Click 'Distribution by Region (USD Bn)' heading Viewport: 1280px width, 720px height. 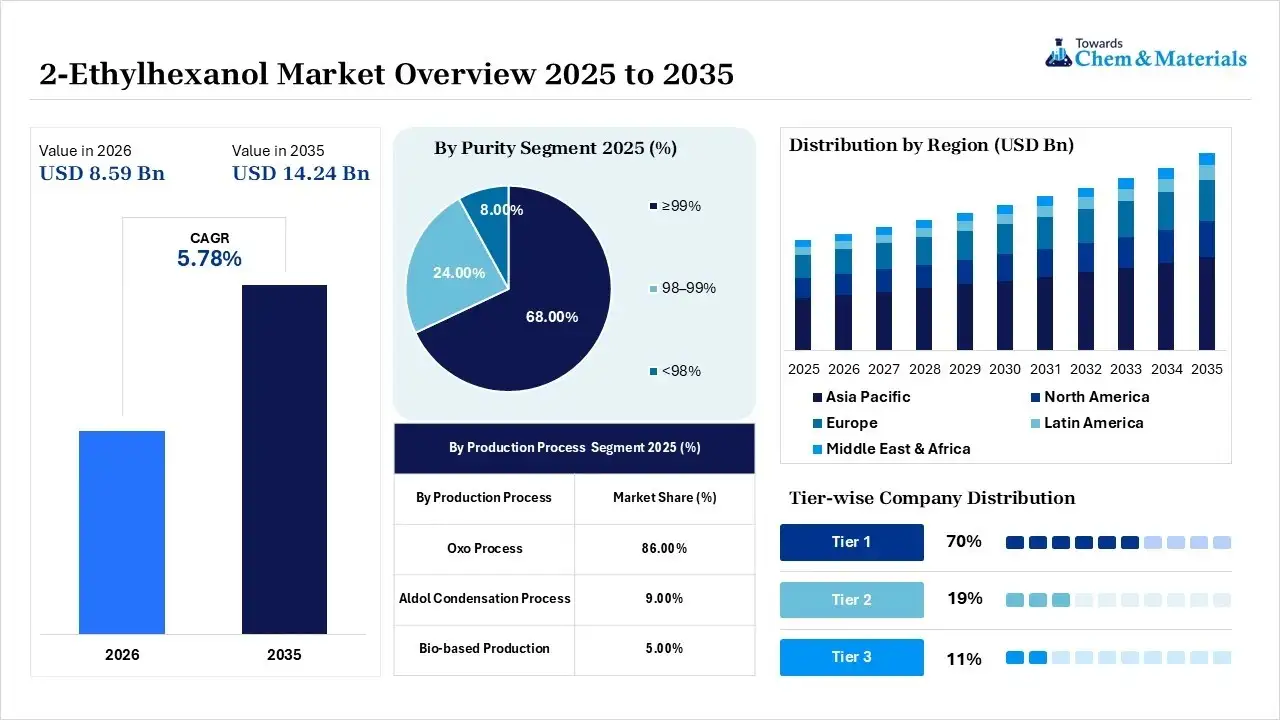point(931,145)
